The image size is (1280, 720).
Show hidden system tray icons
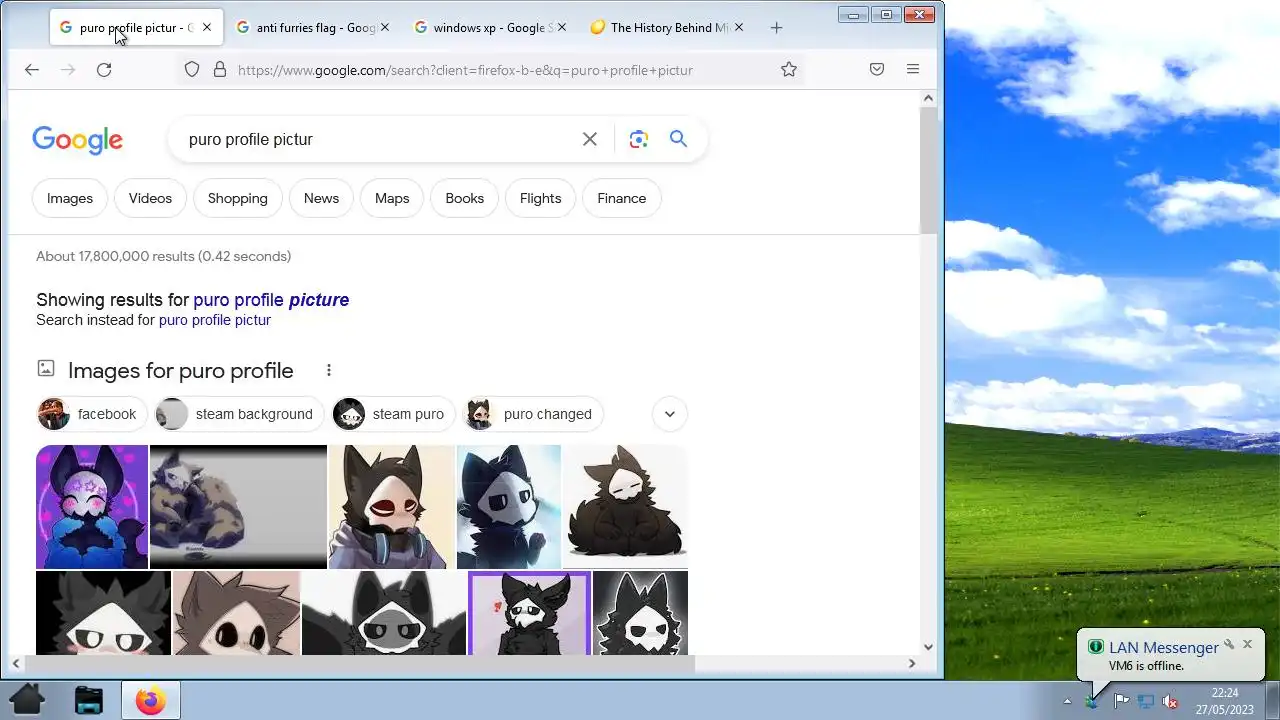1067,701
